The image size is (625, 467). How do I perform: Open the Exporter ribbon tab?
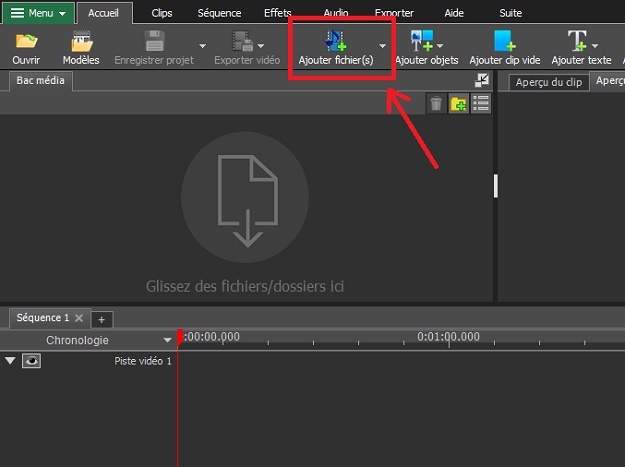(x=394, y=13)
